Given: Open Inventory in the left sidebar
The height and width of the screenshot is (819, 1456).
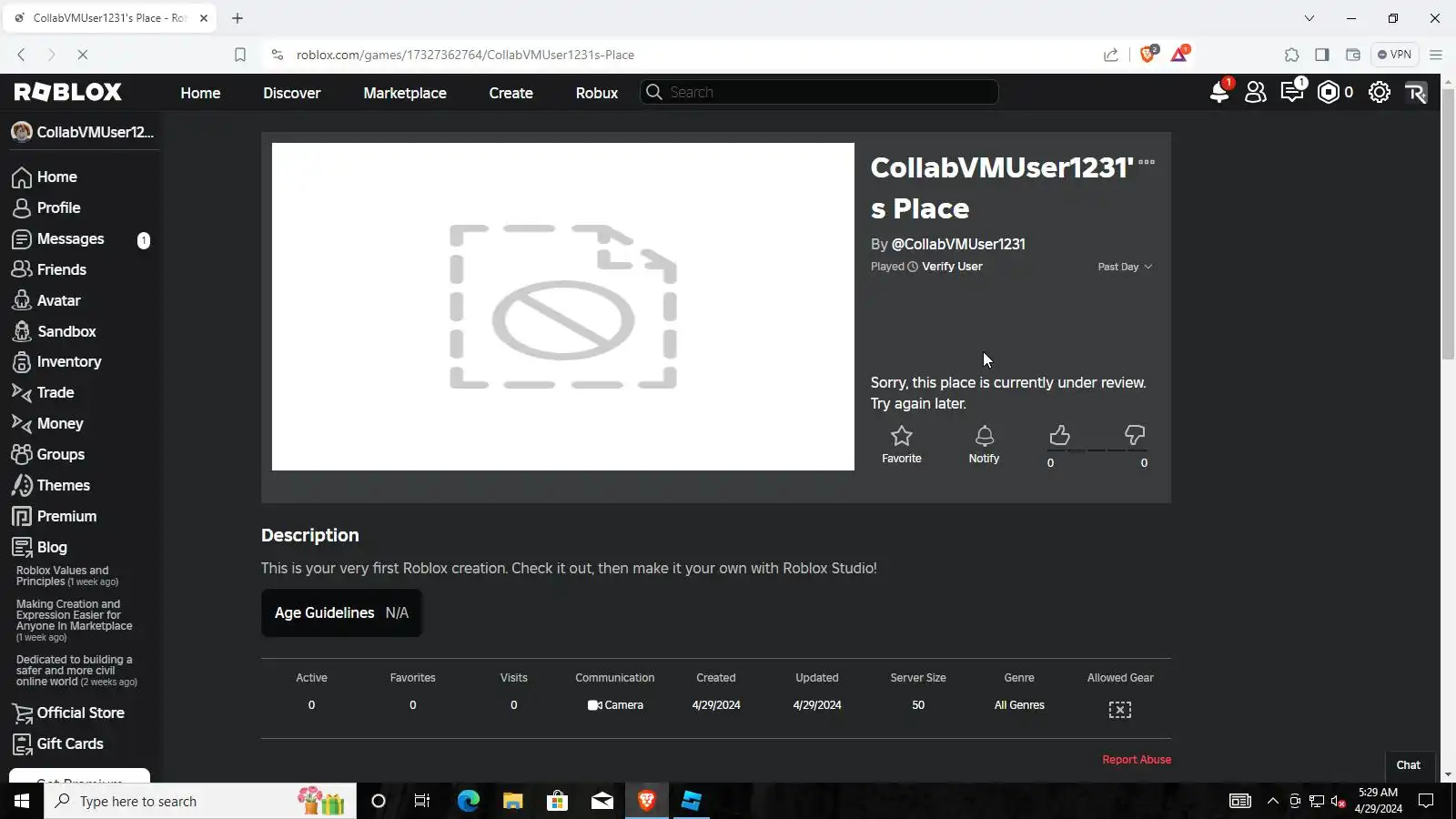Looking at the screenshot, I should click(x=69, y=361).
